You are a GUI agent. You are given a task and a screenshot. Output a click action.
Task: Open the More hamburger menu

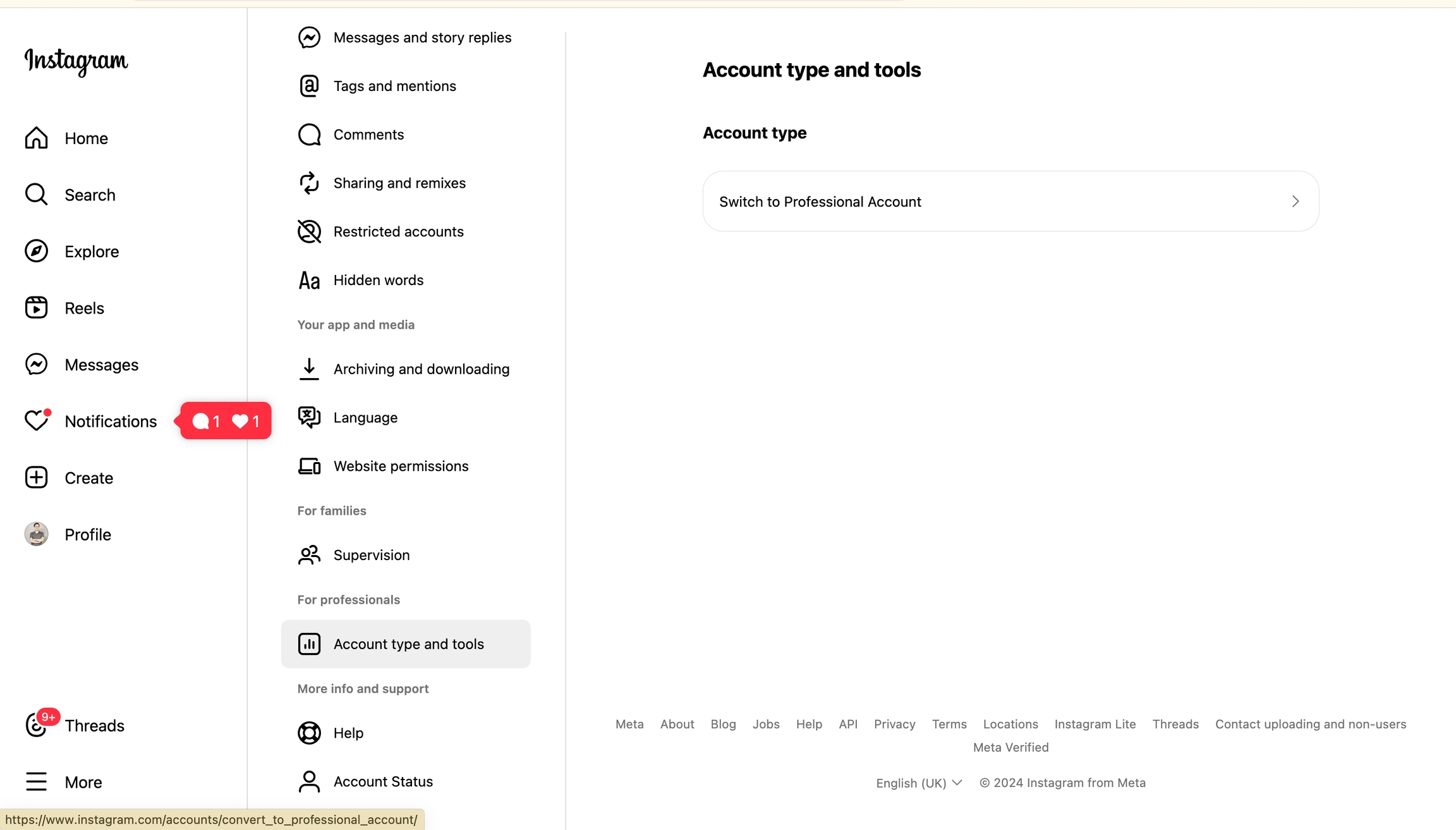36,782
